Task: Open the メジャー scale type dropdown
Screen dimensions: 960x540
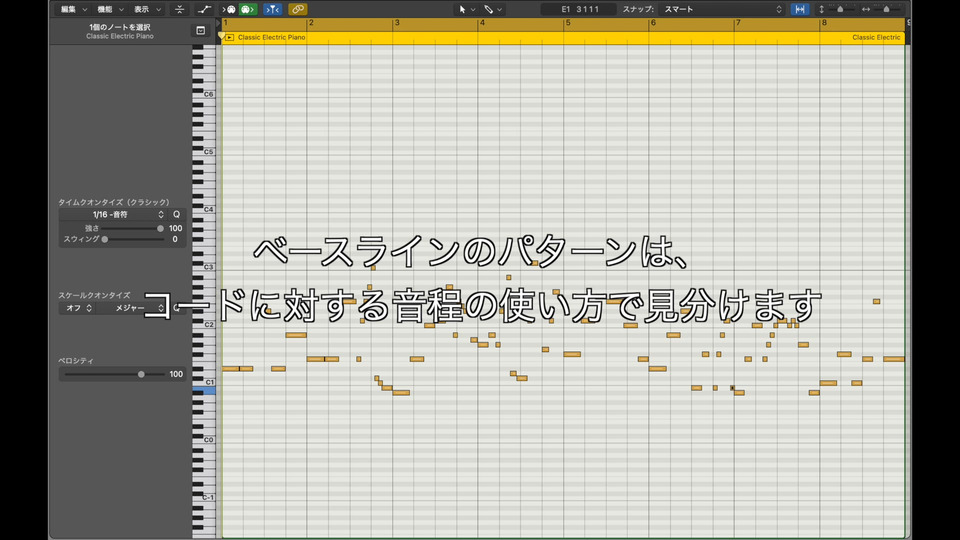Action: (132, 308)
